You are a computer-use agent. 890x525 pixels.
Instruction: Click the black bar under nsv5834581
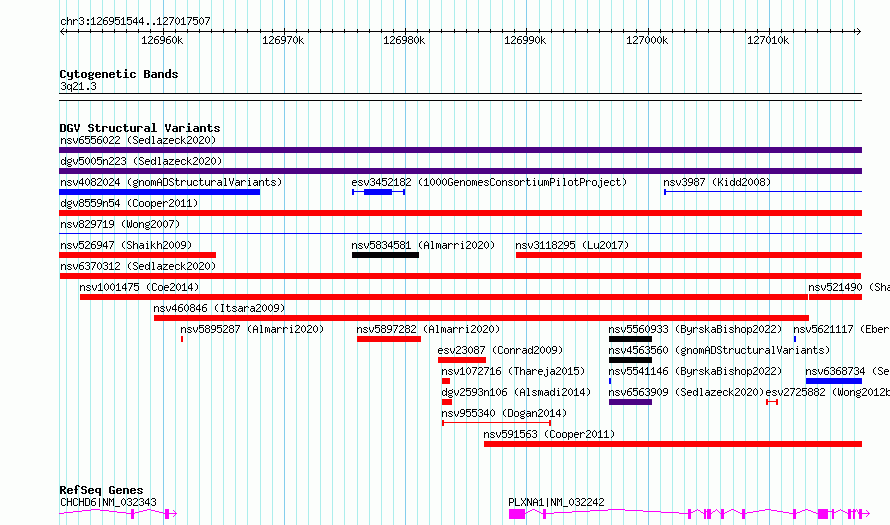385,255
